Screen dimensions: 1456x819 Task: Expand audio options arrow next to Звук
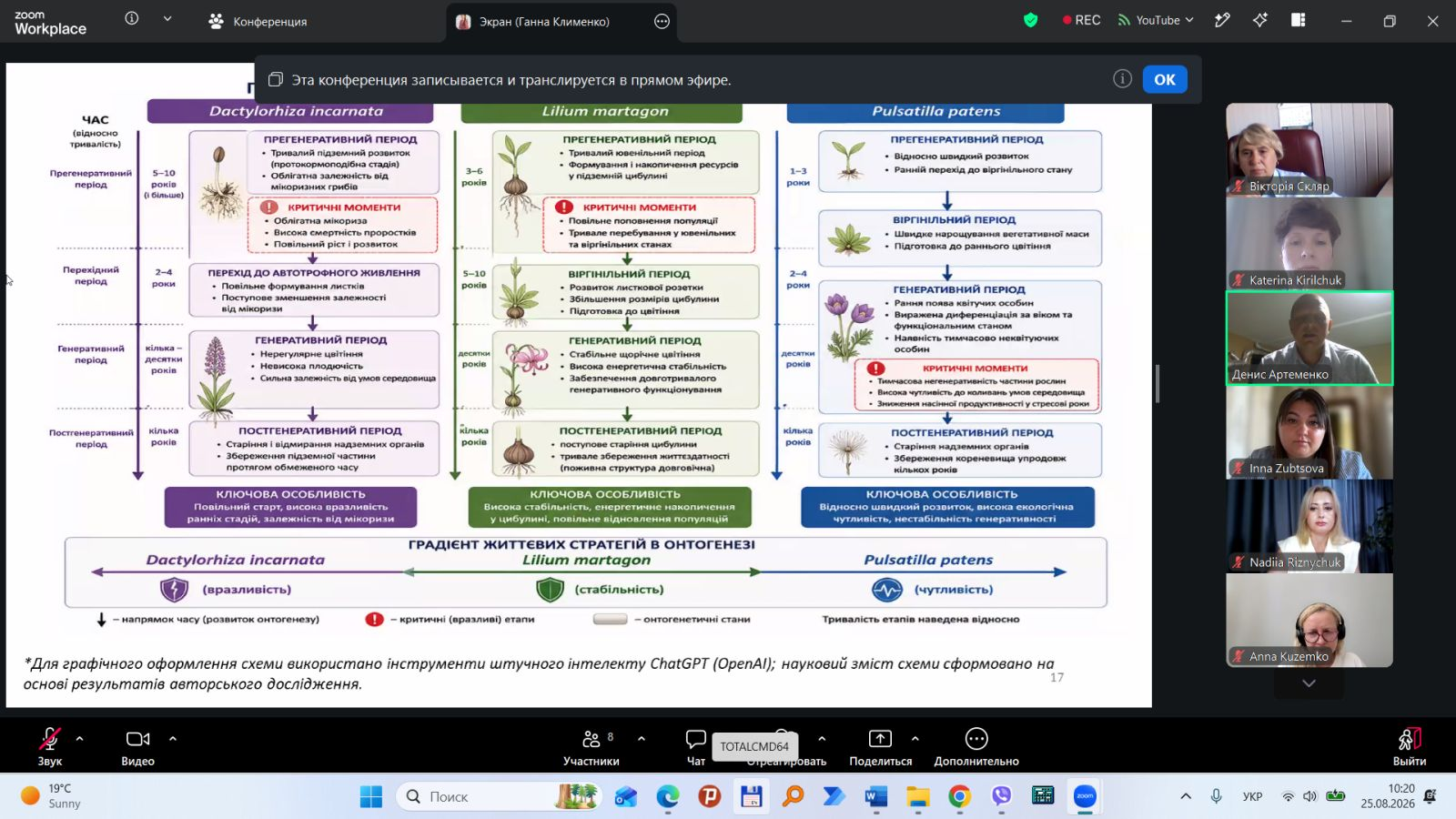pyautogui.click(x=80, y=738)
